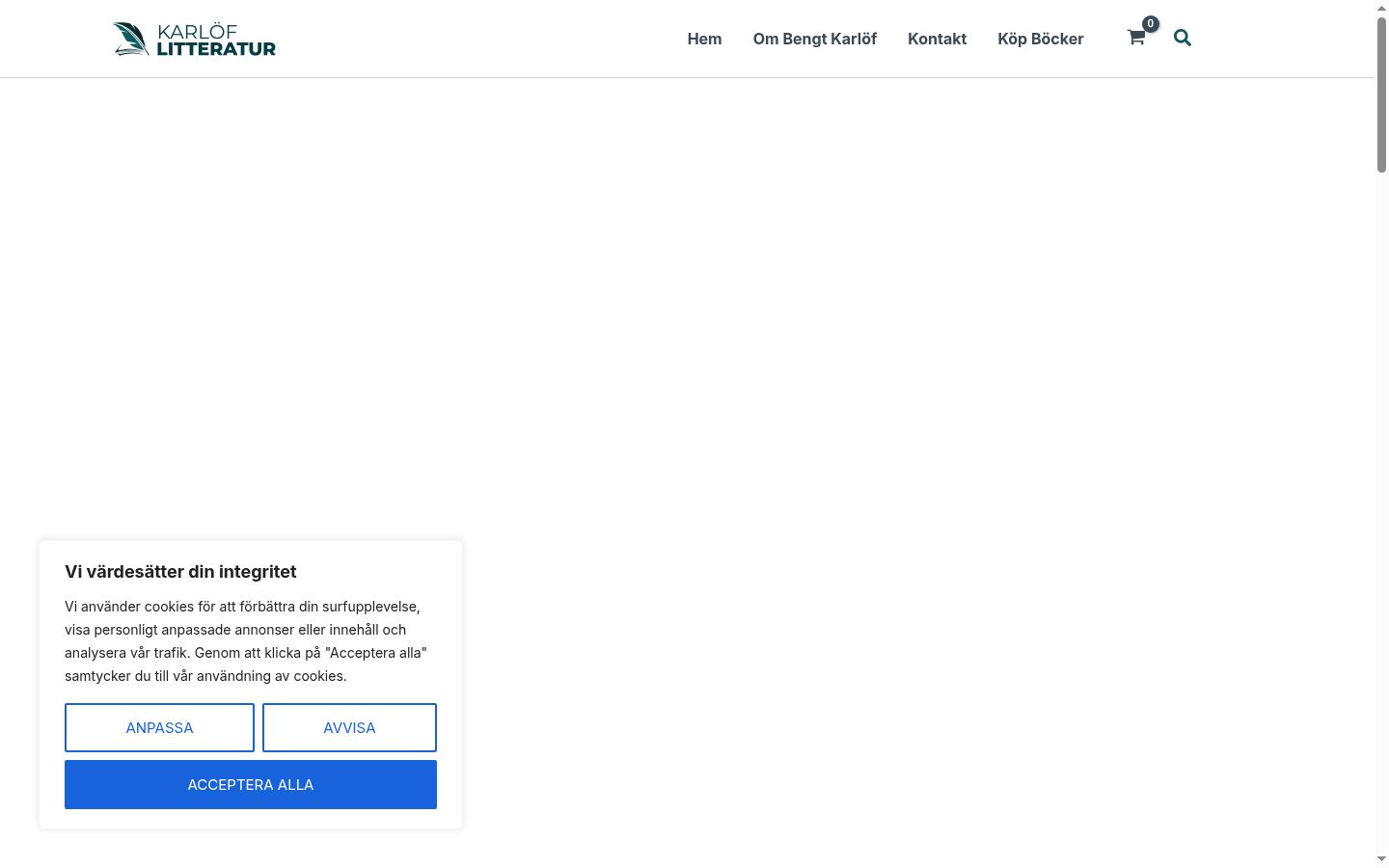Open the shopping cart icon
Screen dimensions: 1389x868
pos(1135,38)
